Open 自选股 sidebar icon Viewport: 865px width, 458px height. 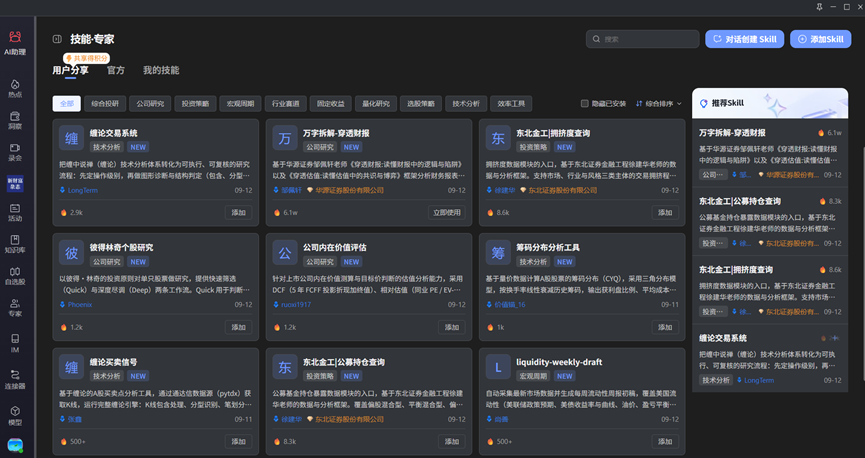[x=15, y=276]
